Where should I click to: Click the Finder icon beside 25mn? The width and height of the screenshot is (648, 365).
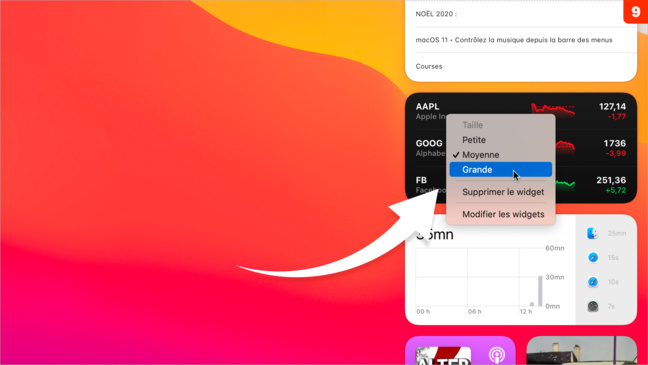593,233
